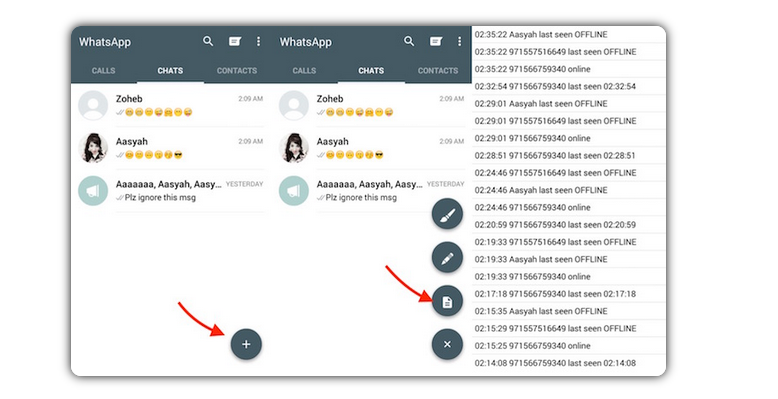Select the paintbrush floating button

tap(447, 214)
